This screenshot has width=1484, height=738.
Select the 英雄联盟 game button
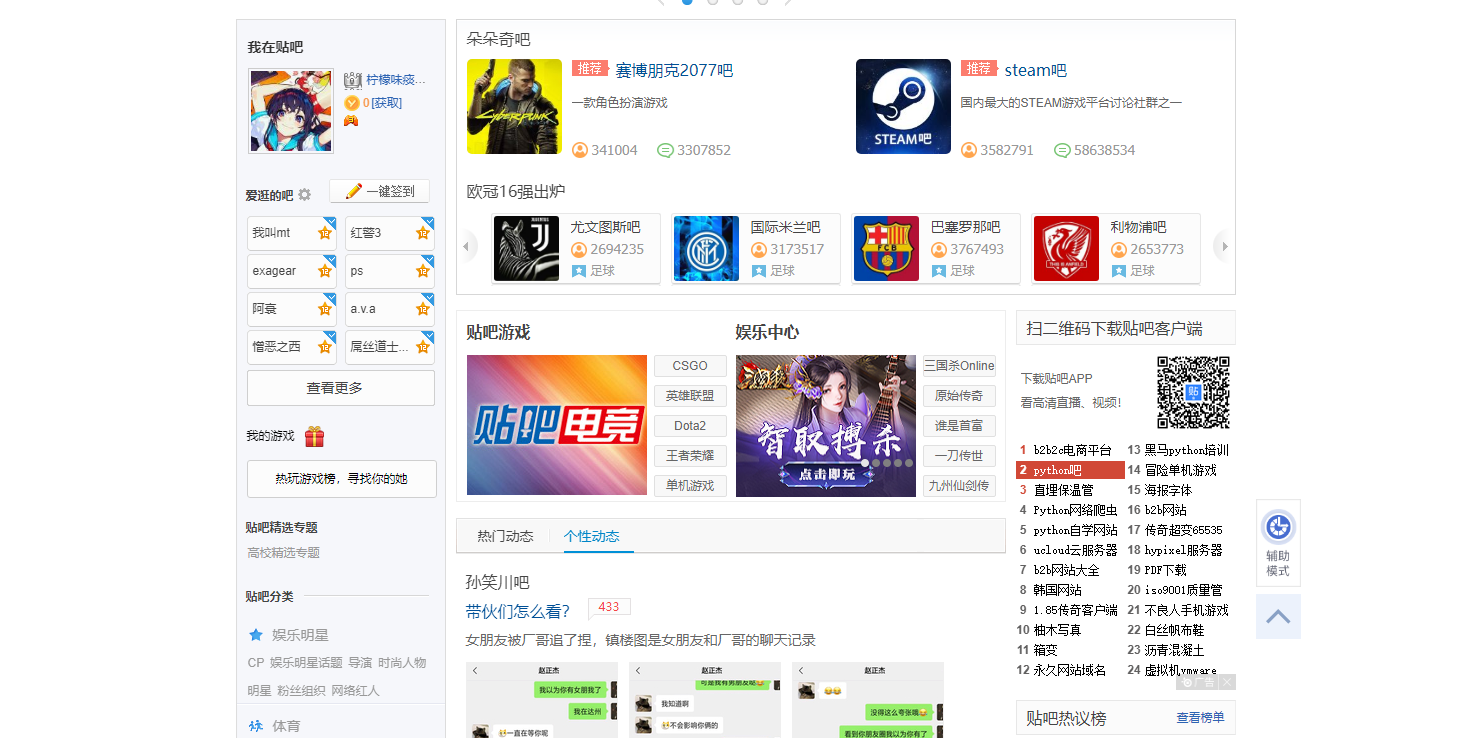click(x=690, y=396)
